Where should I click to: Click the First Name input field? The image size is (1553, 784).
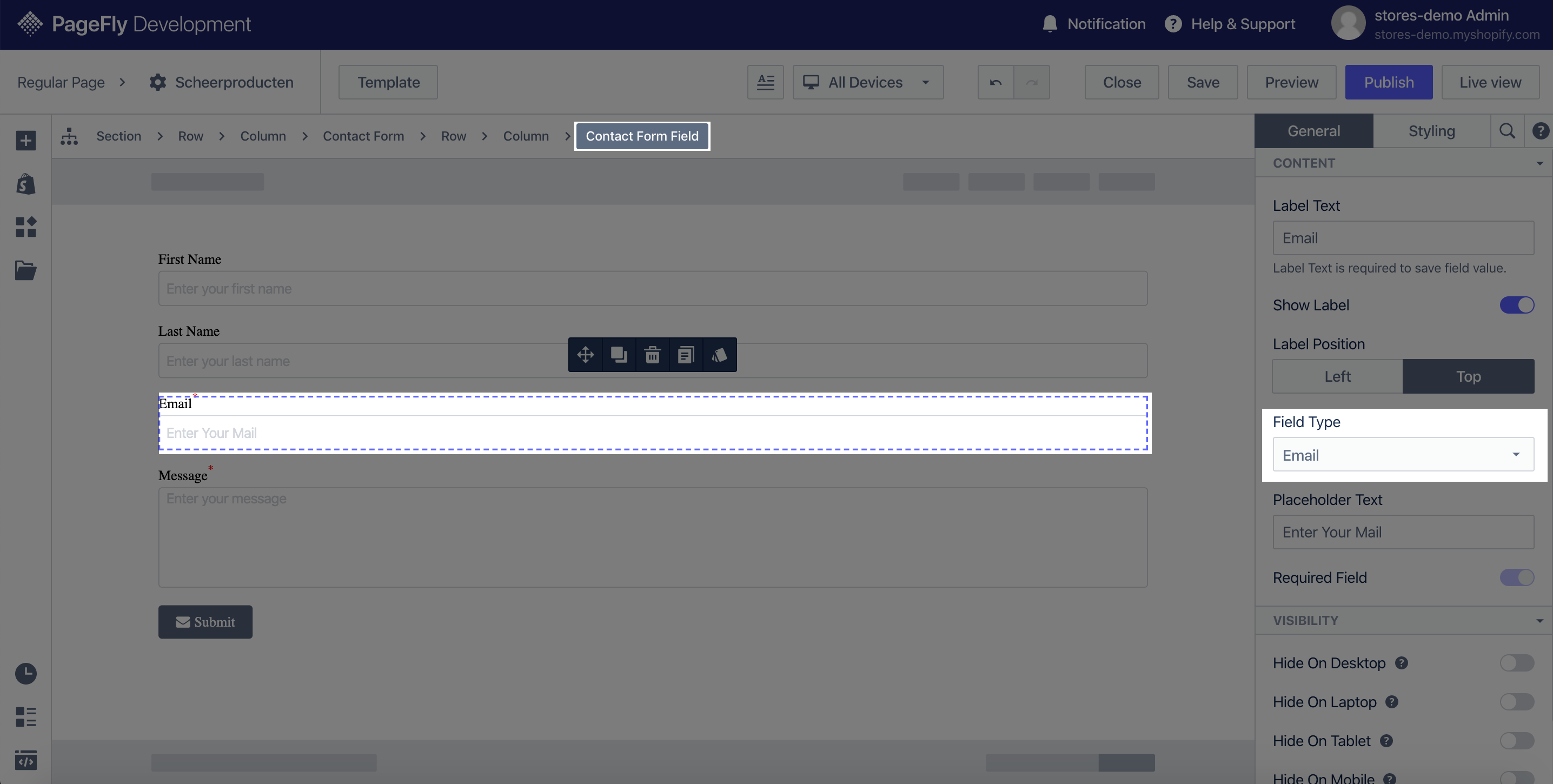[652, 289]
